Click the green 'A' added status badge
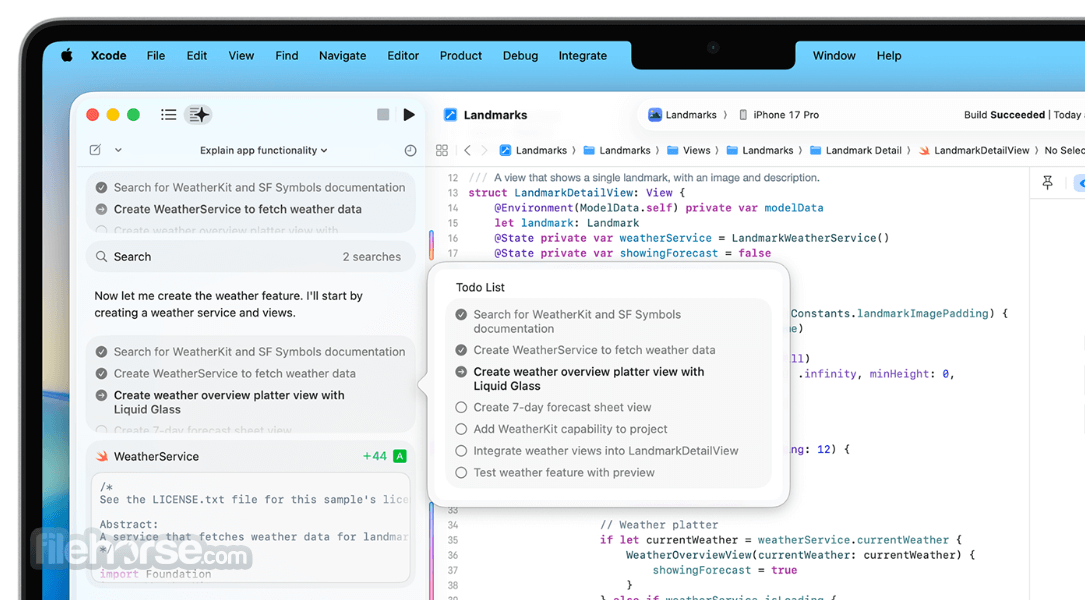 click(400, 456)
